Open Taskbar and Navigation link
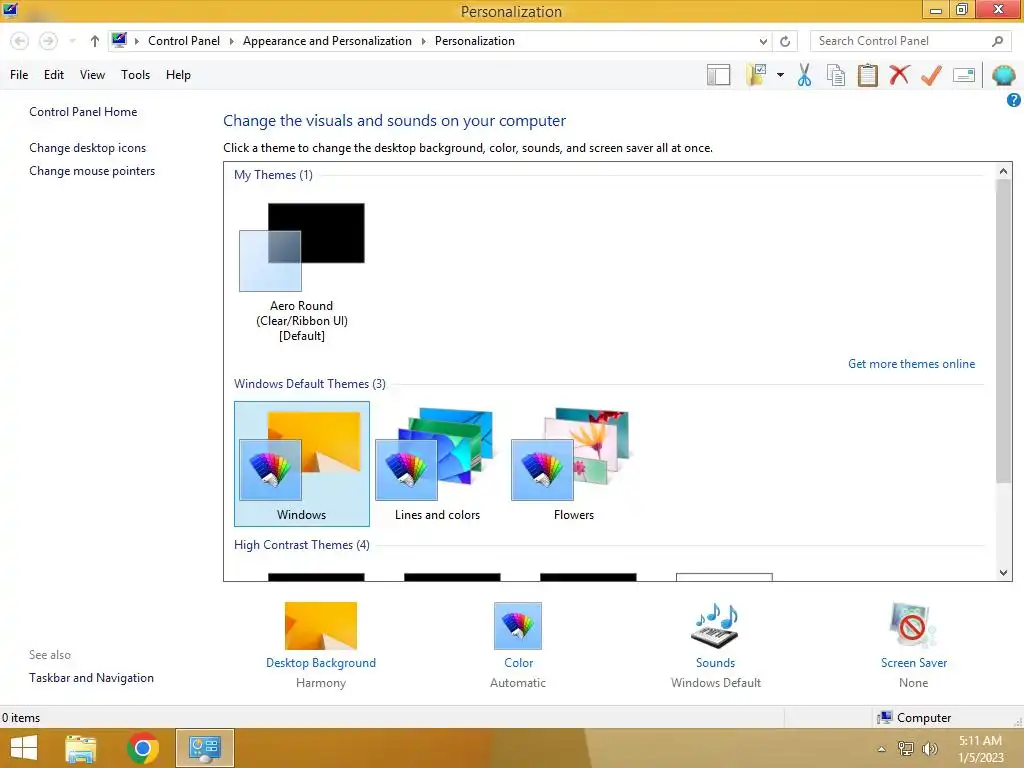This screenshot has width=1024, height=768. coord(91,678)
